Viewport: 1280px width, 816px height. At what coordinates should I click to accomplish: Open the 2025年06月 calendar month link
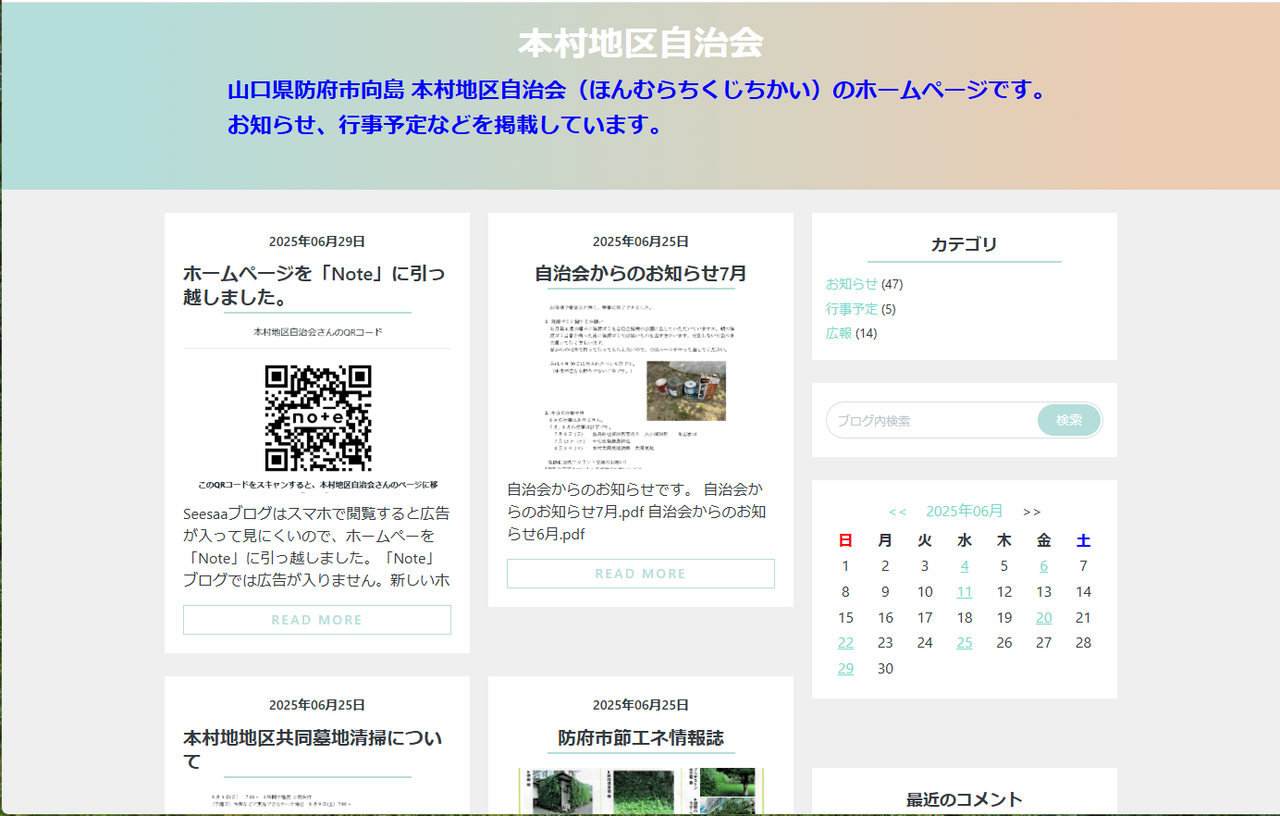(x=964, y=511)
